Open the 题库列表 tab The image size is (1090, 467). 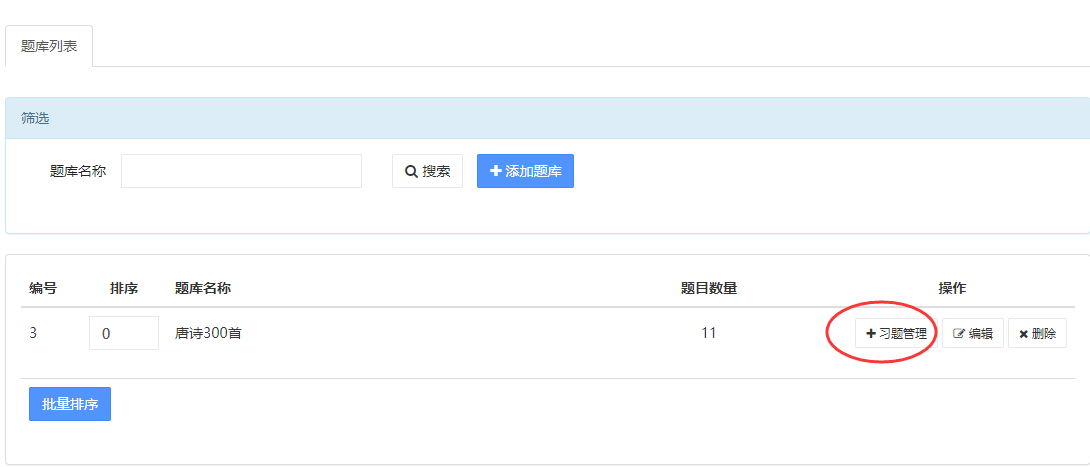coord(49,47)
